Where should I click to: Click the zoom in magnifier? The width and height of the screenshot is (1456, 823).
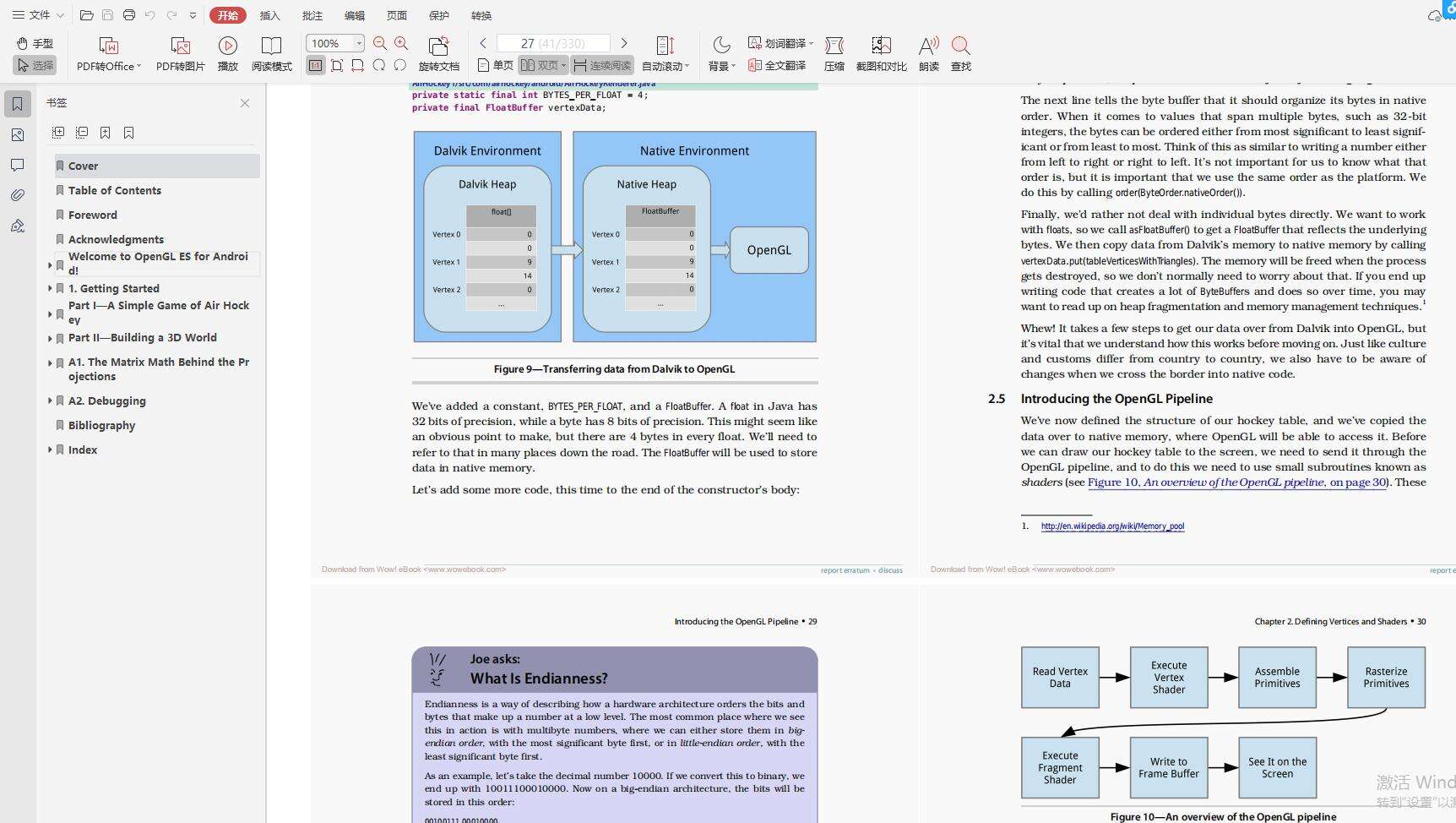(401, 43)
